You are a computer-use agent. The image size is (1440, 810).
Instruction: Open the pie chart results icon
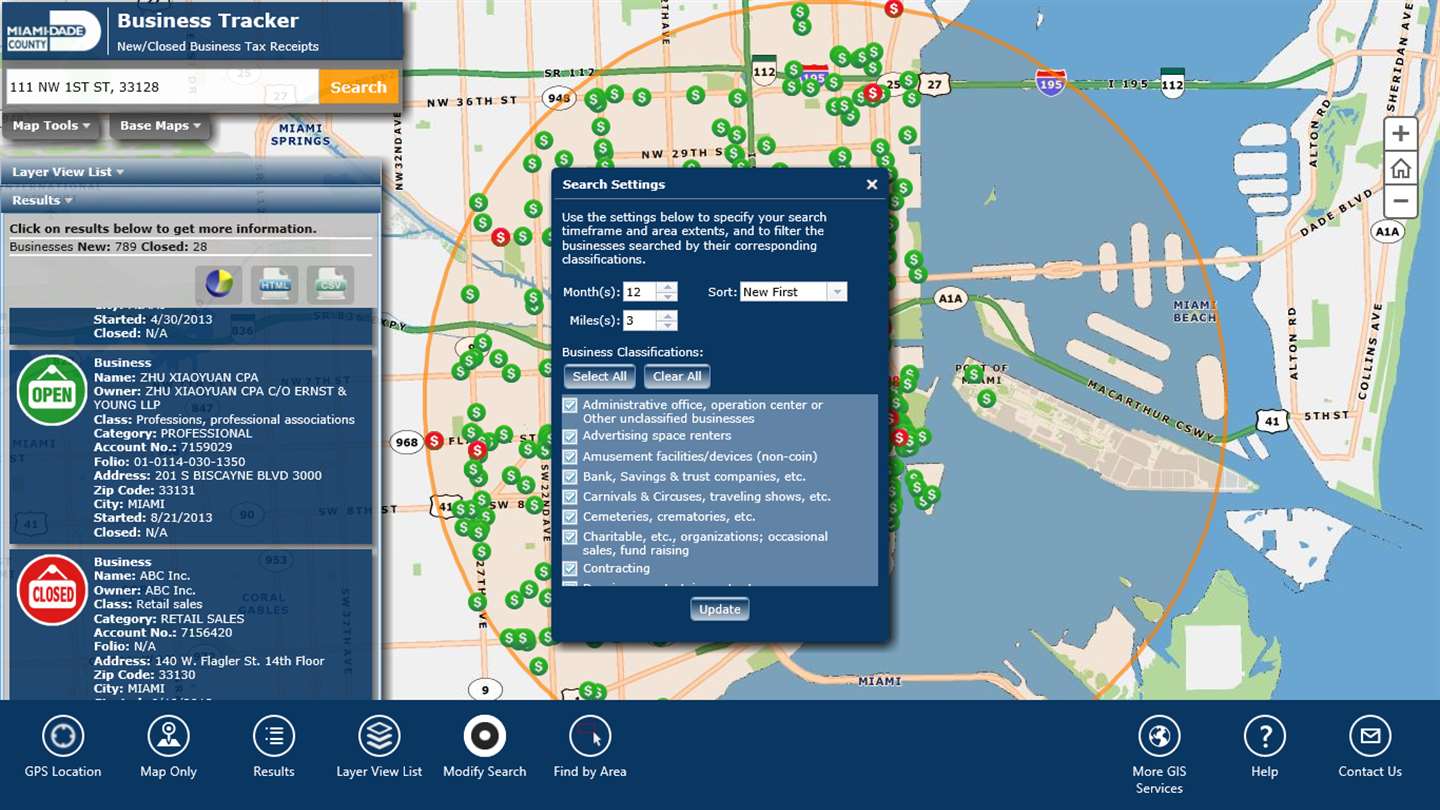click(x=219, y=285)
